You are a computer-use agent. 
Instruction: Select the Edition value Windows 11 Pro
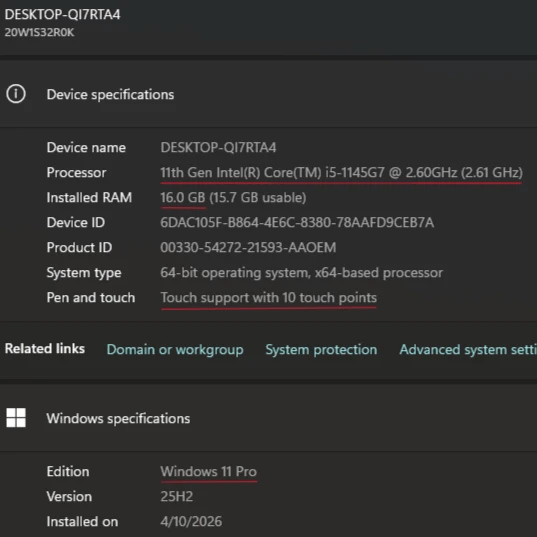(x=209, y=471)
